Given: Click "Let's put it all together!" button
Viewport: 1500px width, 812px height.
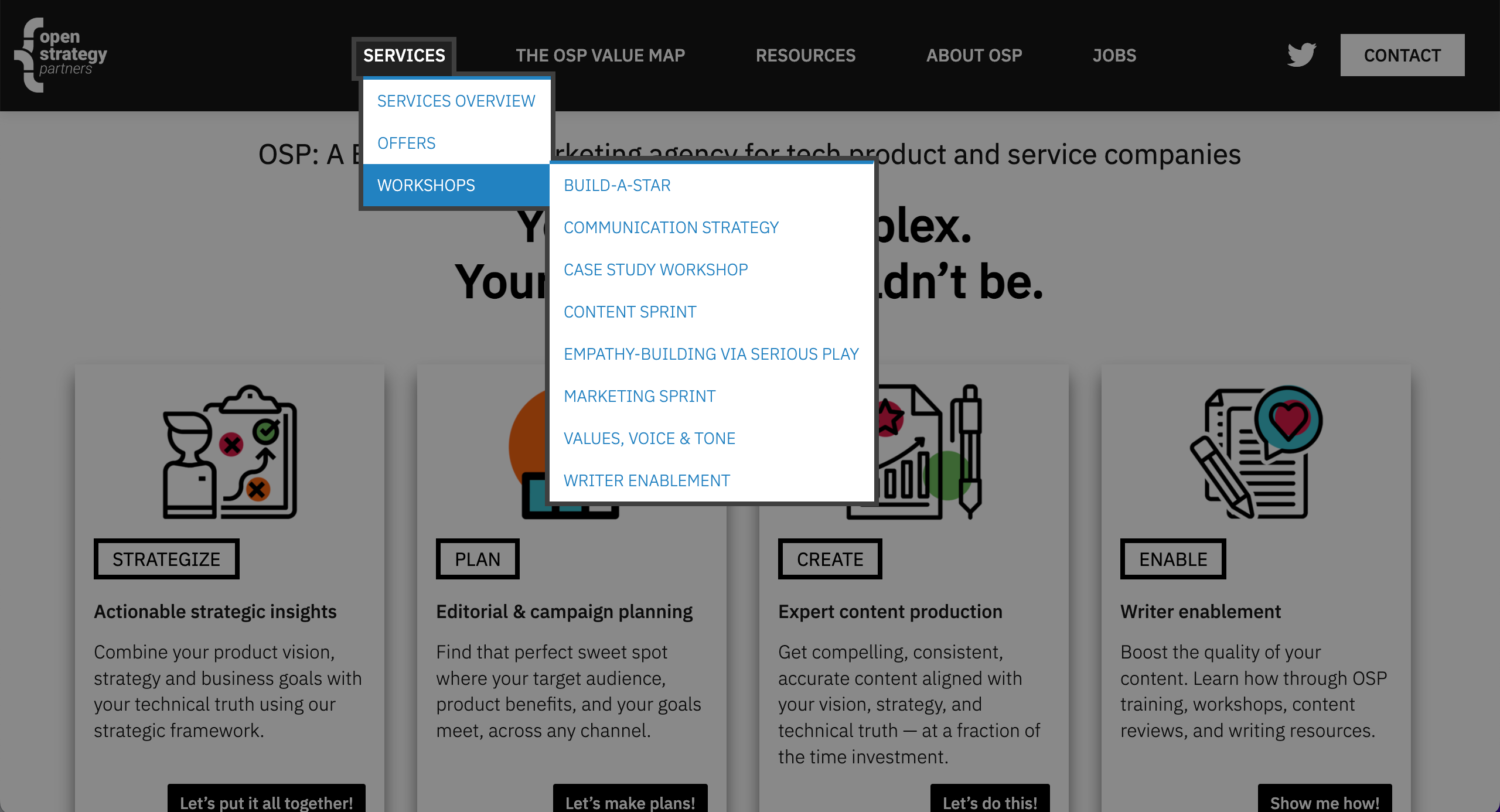Looking at the screenshot, I should [266, 801].
